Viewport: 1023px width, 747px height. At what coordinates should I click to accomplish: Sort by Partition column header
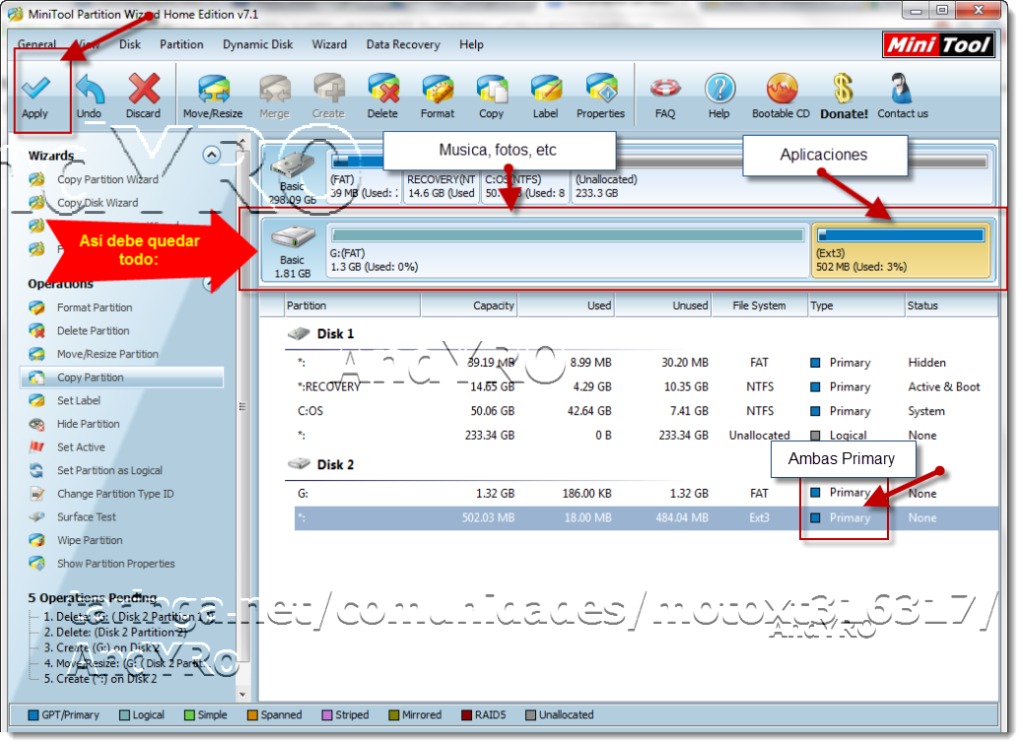352,305
